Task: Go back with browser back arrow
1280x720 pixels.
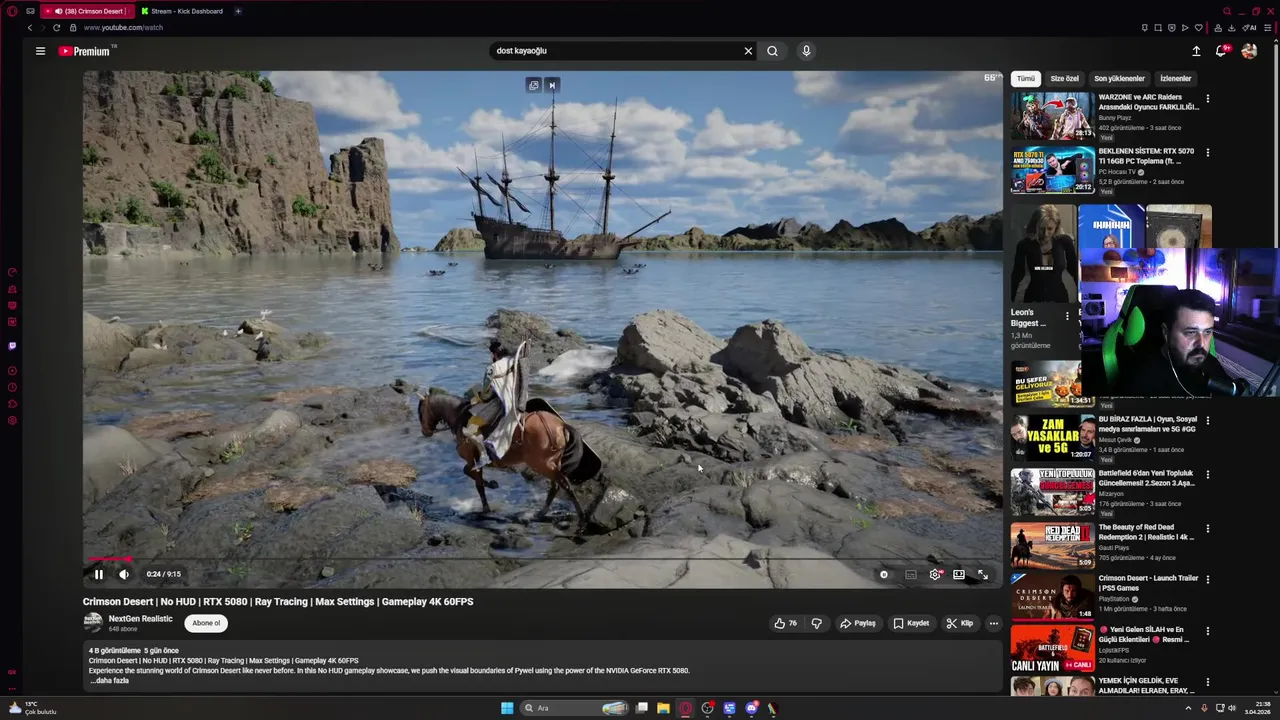Action: [29, 28]
